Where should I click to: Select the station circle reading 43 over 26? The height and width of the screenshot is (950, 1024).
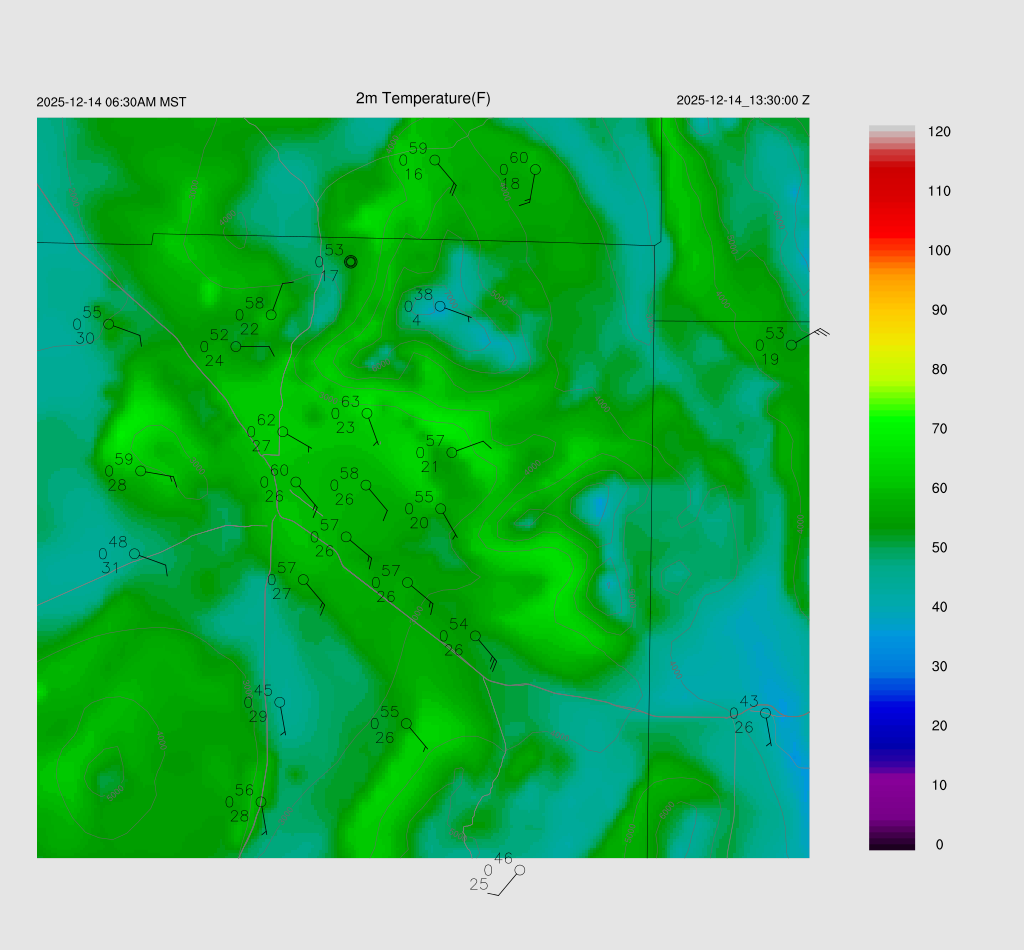point(765,713)
